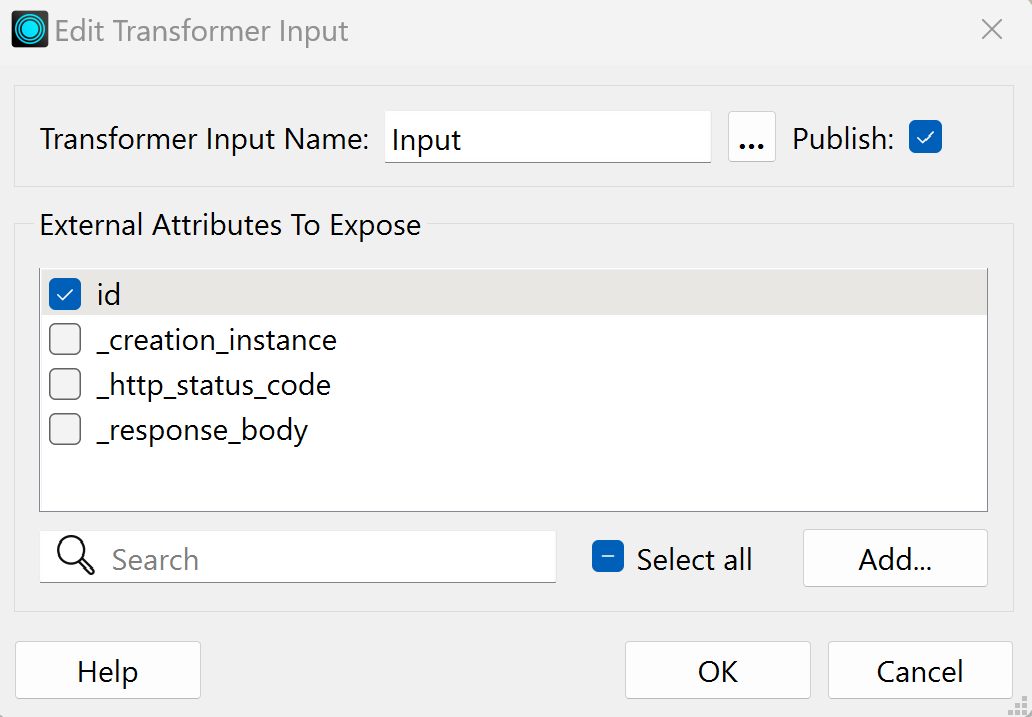Click the magnifying glass search icon
The height and width of the screenshot is (717, 1032).
tap(76, 556)
